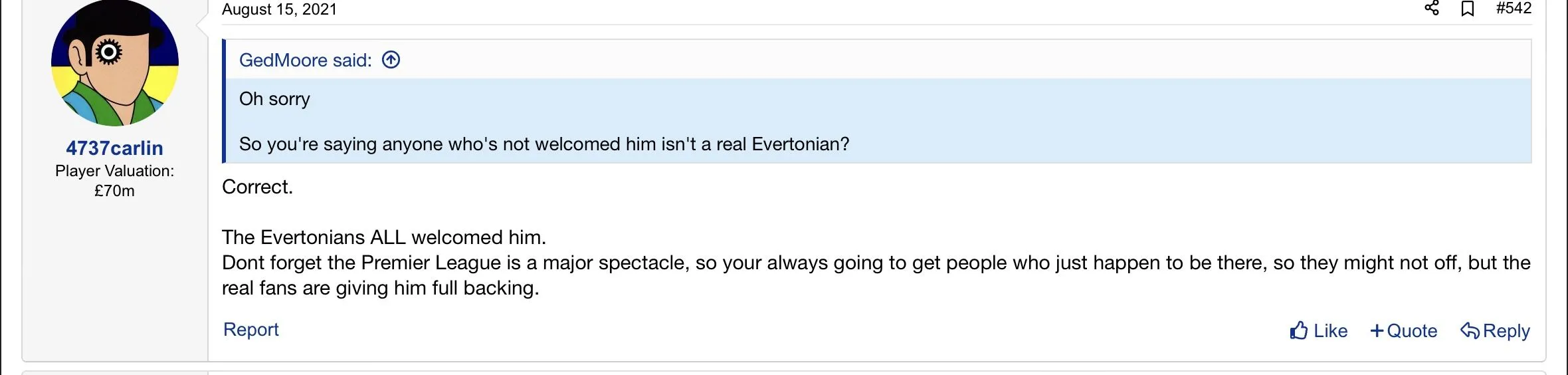
Task: Click the August 15, 2021 post date
Action: pos(279,9)
